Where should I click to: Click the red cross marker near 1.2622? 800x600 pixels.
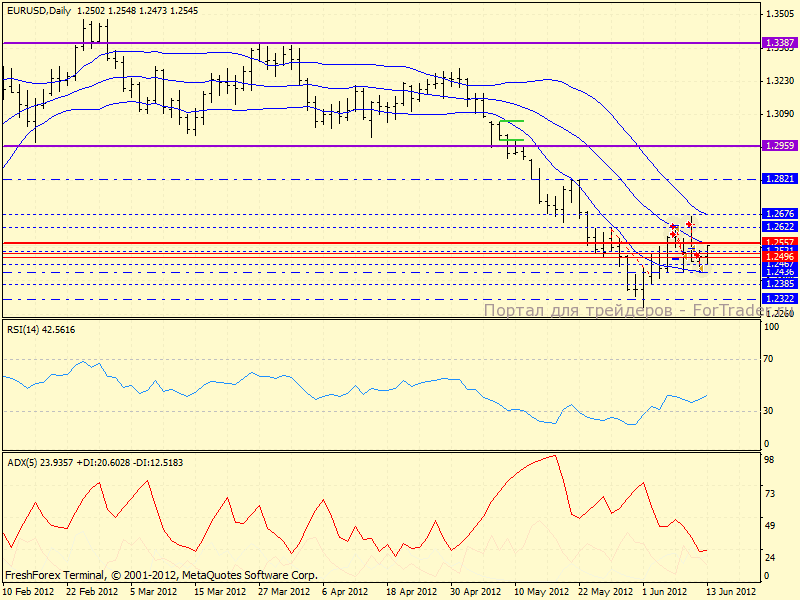point(690,224)
